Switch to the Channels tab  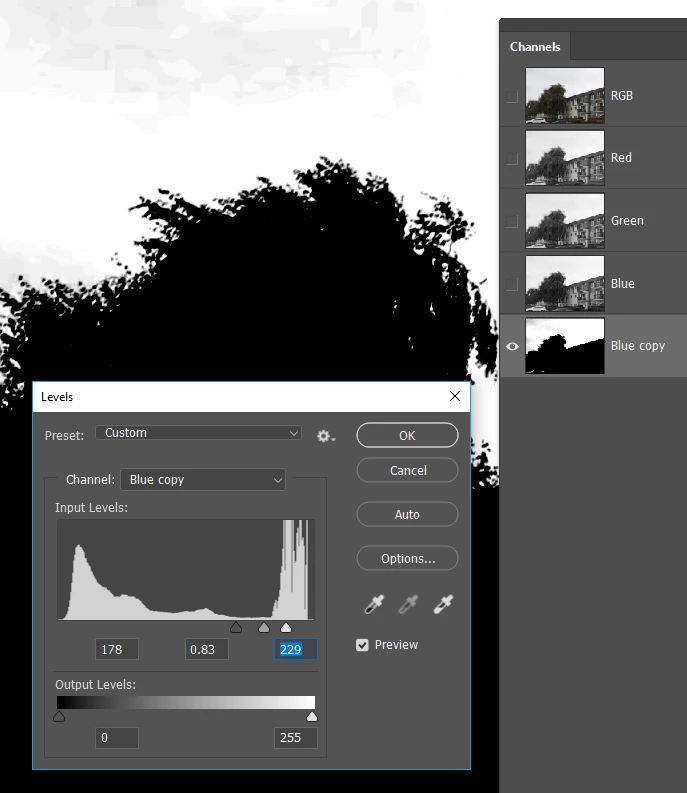tap(535, 47)
